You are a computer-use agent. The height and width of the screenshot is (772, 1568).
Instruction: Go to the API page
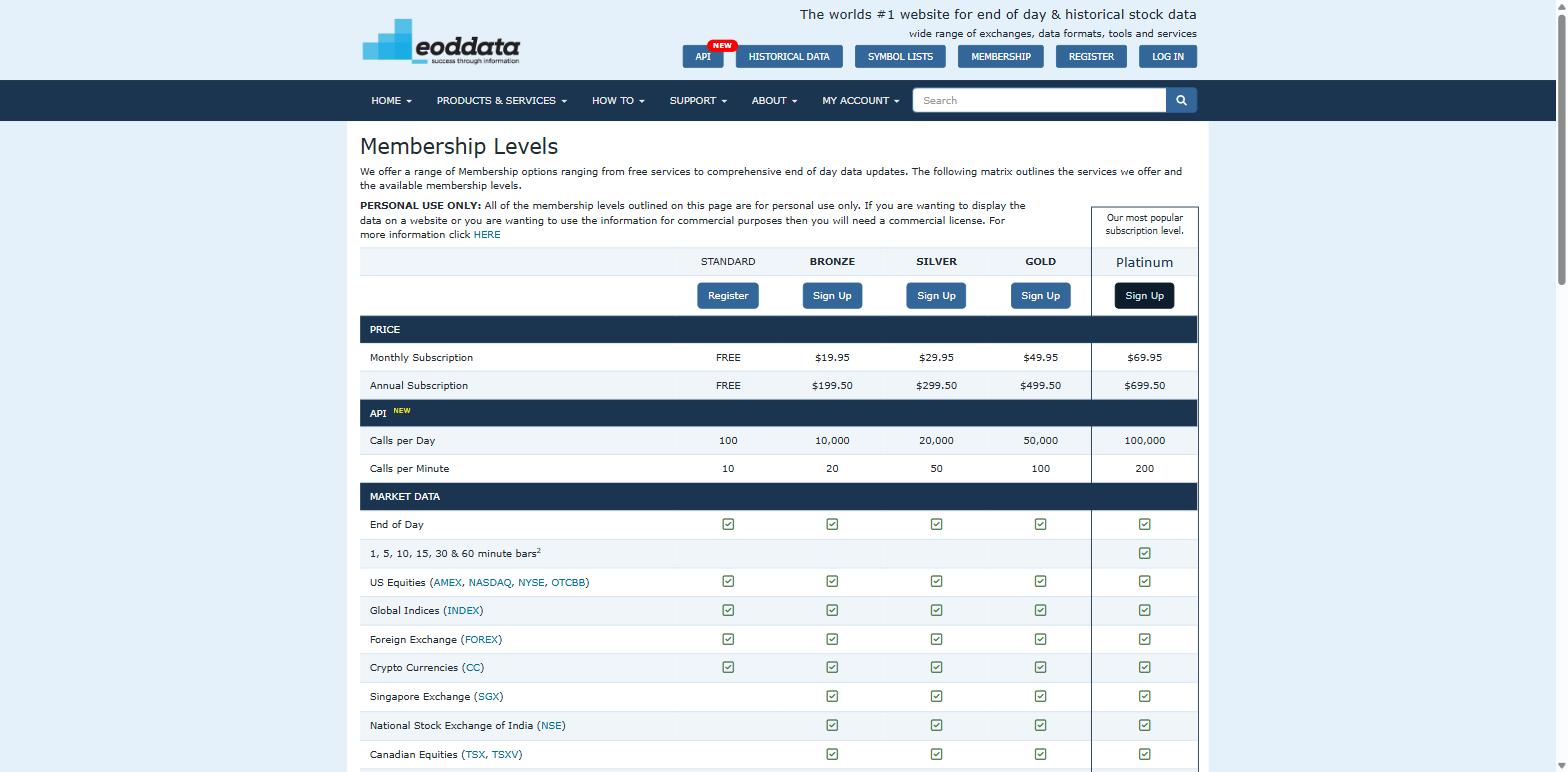pyautogui.click(x=703, y=57)
